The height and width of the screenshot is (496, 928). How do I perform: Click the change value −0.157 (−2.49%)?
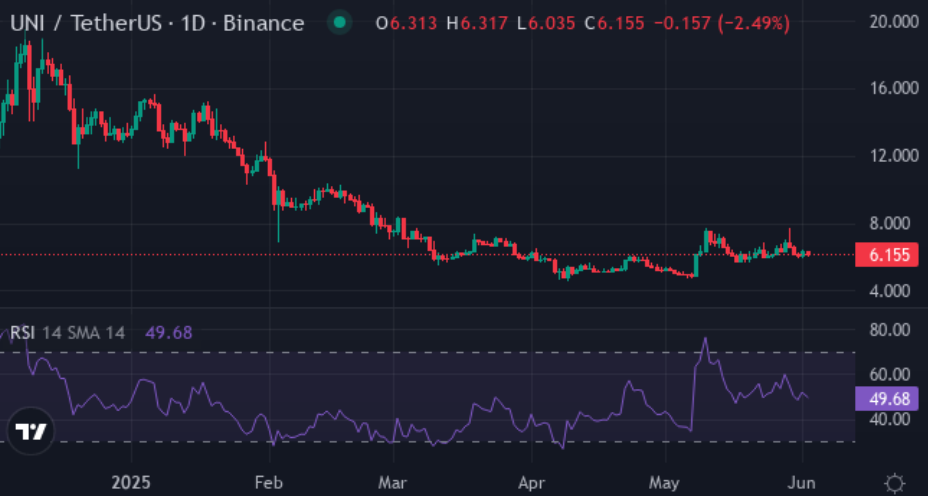coord(721,24)
